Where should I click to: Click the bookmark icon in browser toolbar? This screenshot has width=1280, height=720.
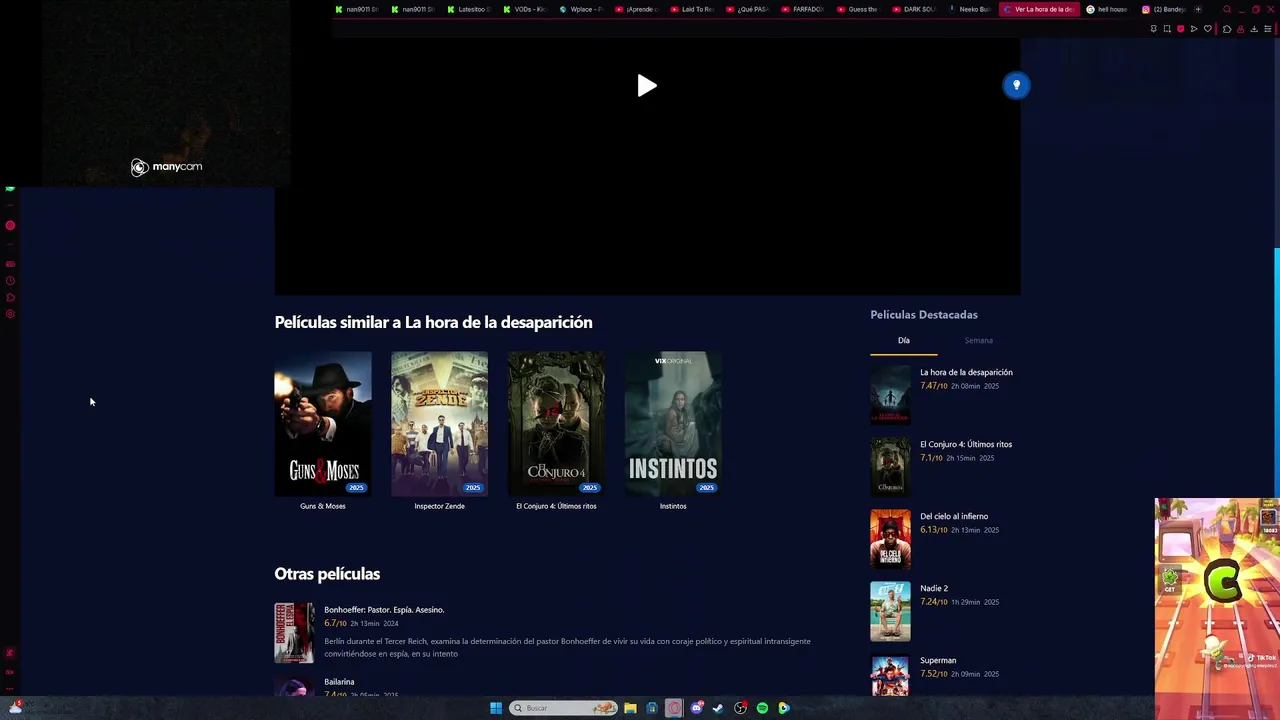click(x=1153, y=29)
